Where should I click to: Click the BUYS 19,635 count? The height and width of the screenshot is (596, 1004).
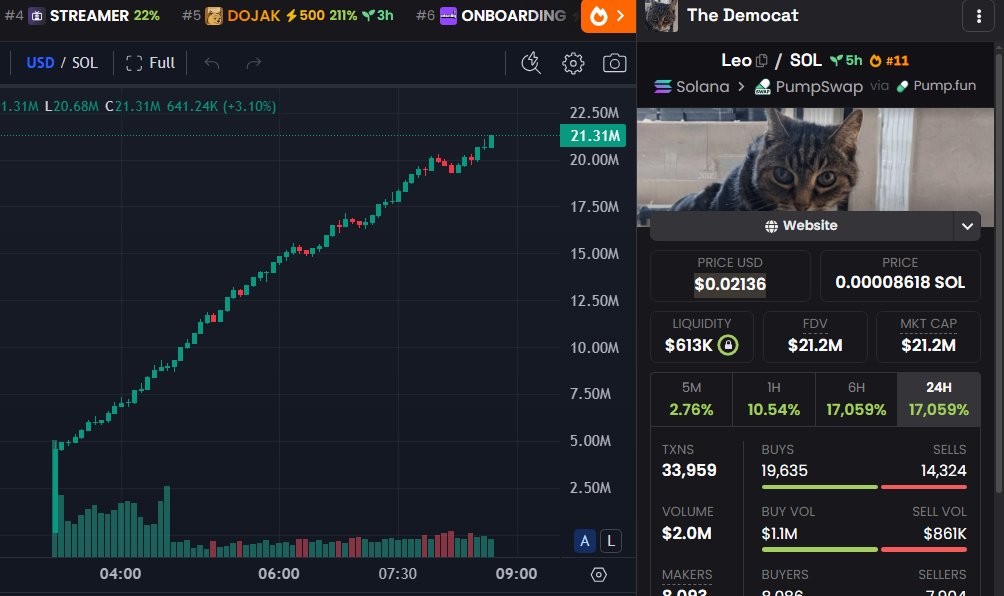(784, 471)
